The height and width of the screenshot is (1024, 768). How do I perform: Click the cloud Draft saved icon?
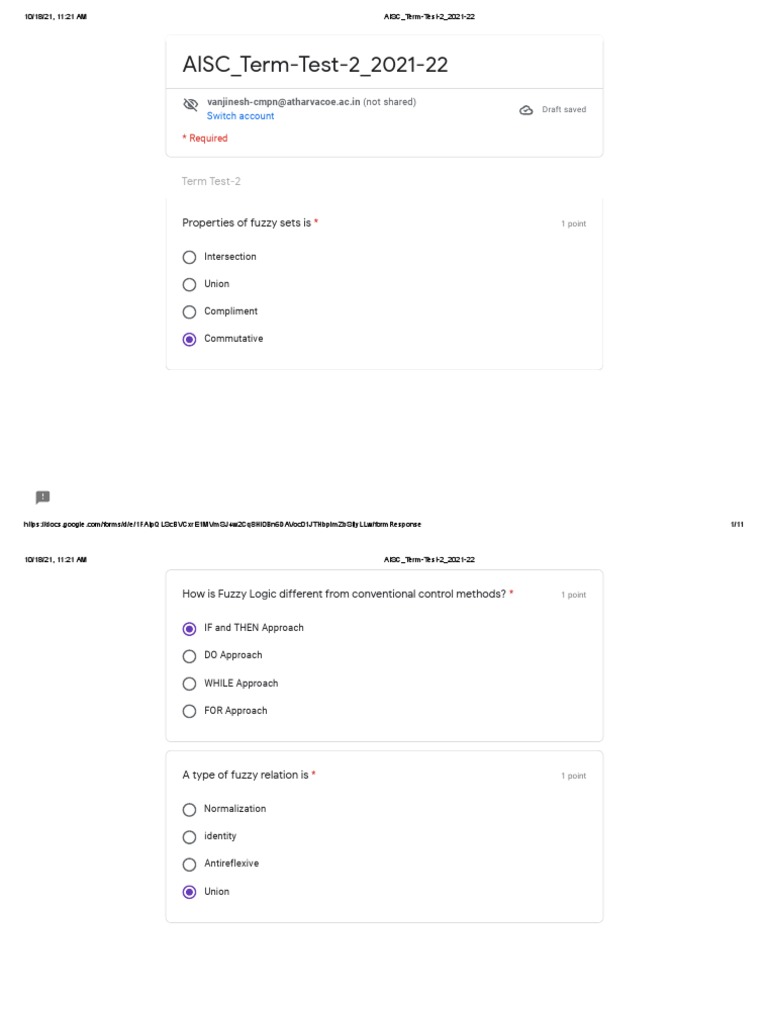coord(526,110)
